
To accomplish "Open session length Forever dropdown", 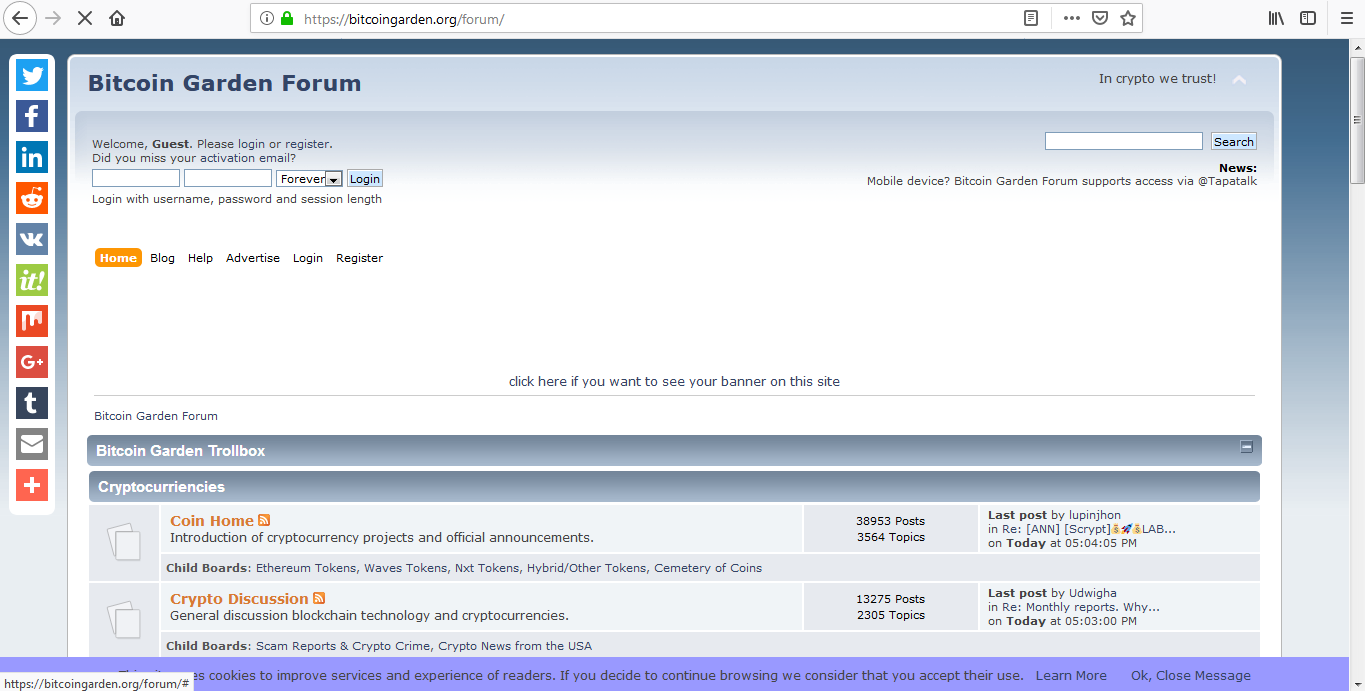I will 310,179.
